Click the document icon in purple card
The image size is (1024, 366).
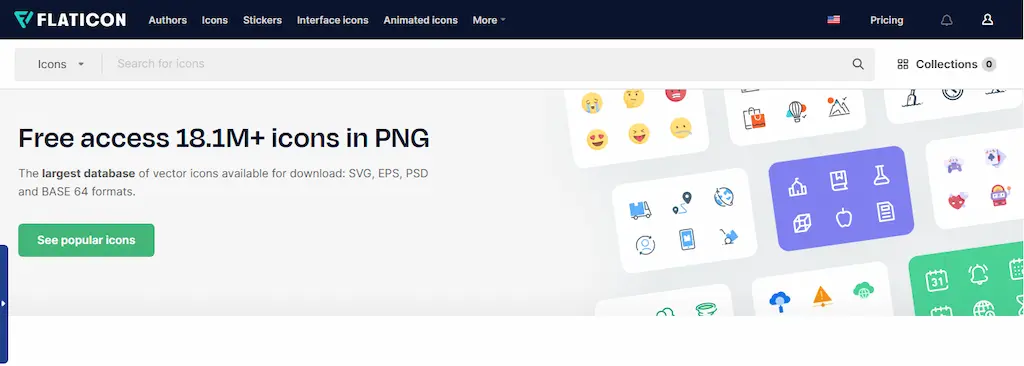tap(886, 212)
